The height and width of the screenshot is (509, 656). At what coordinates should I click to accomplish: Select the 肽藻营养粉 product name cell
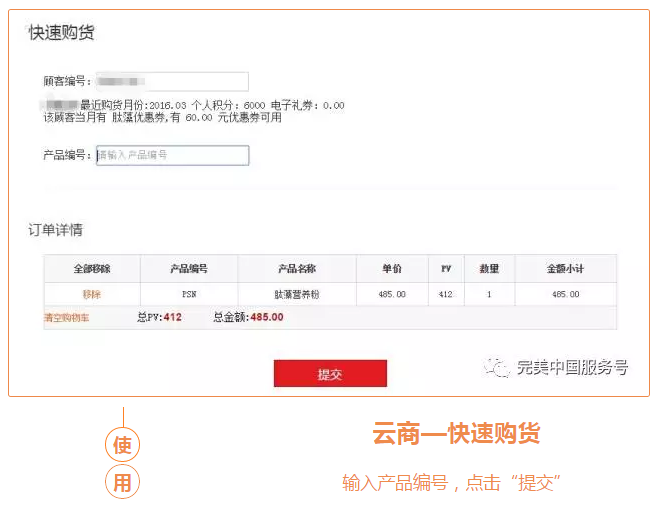pos(297,294)
